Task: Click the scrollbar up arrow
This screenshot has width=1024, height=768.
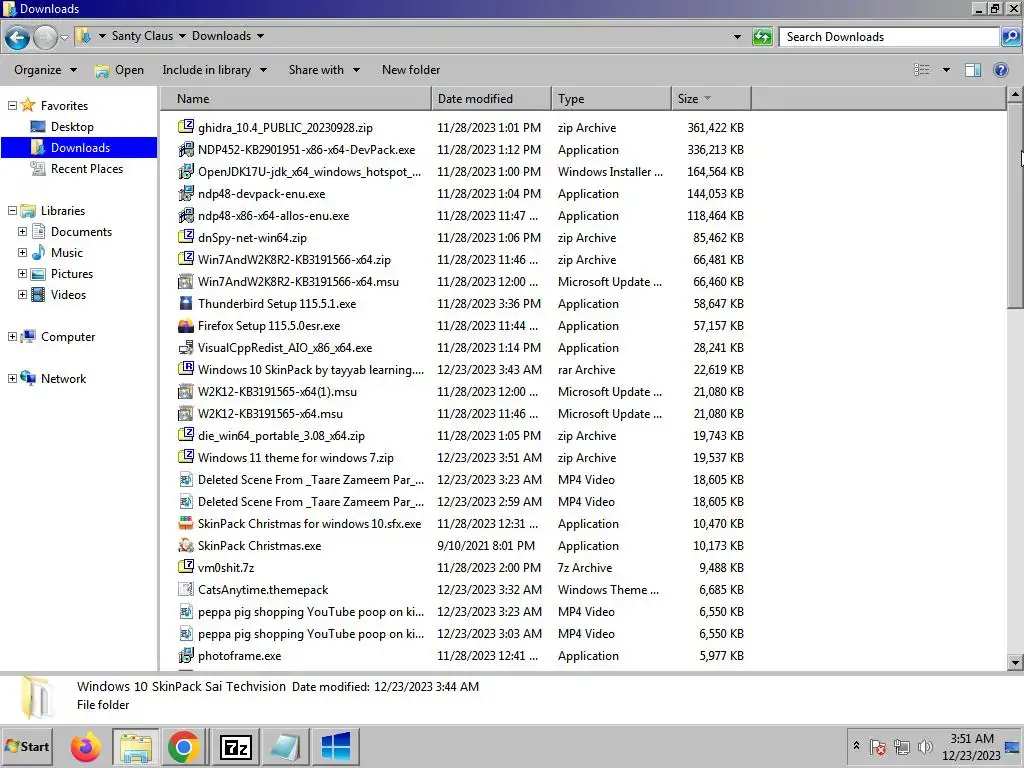Action: (x=1015, y=95)
